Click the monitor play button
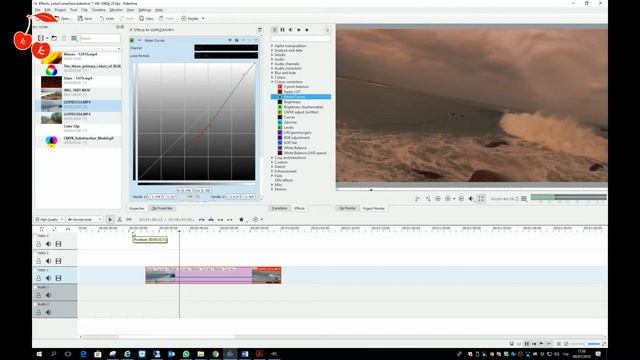The image size is (640, 360). pyautogui.click(x=448, y=199)
